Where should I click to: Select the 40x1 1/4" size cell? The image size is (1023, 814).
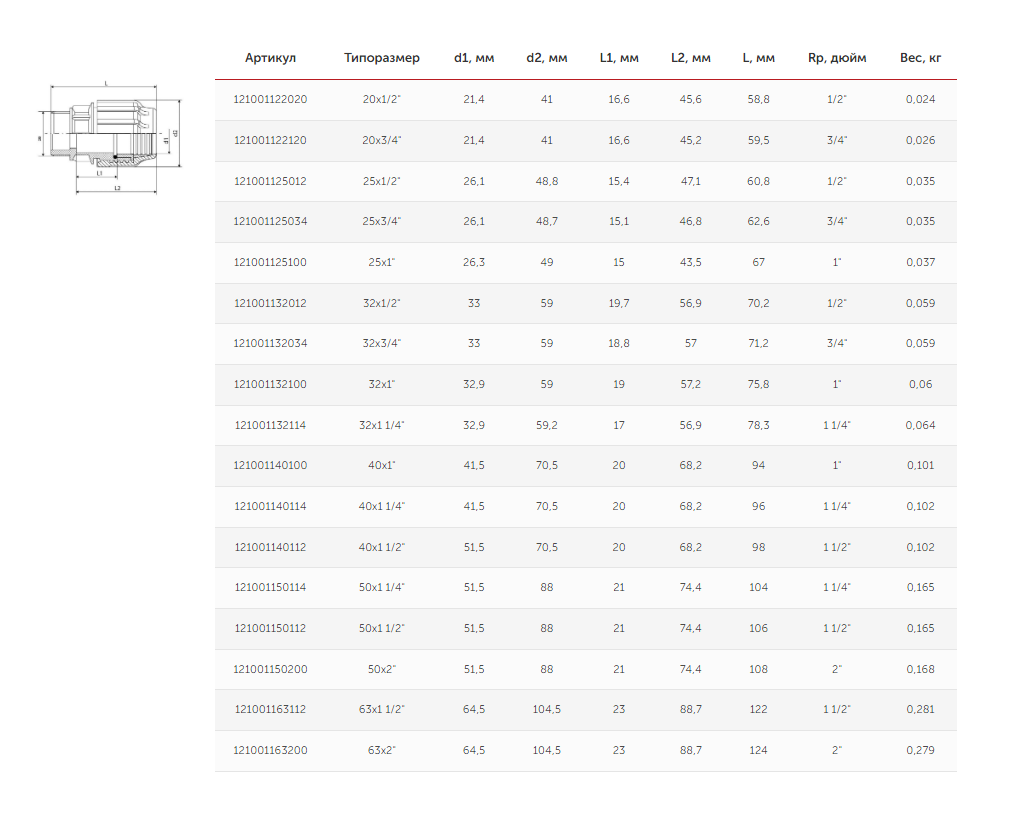382,506
